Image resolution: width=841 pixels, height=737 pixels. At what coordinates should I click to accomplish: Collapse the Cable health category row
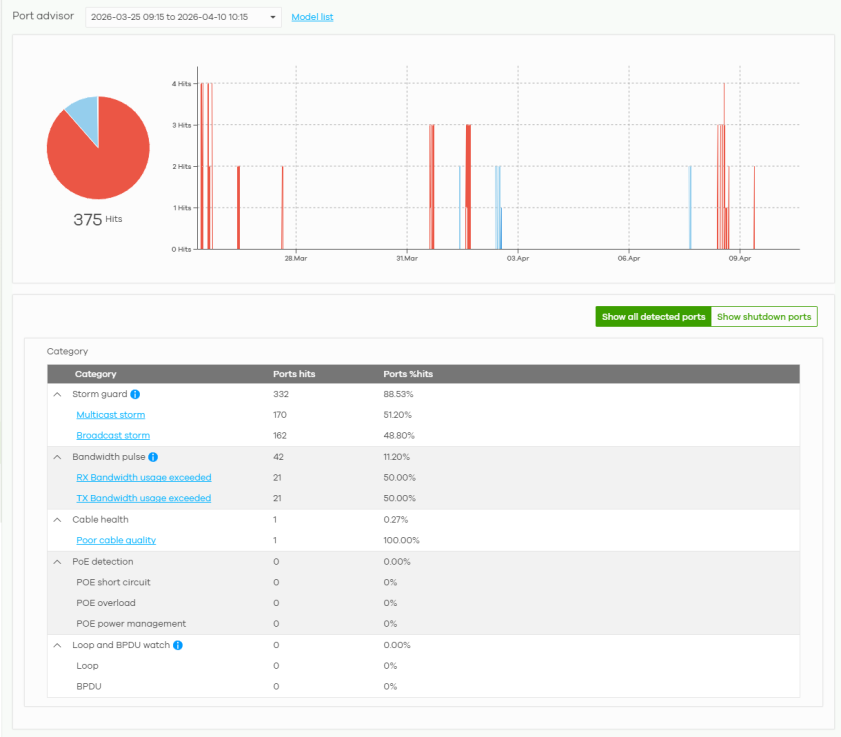tap(57, 520)
